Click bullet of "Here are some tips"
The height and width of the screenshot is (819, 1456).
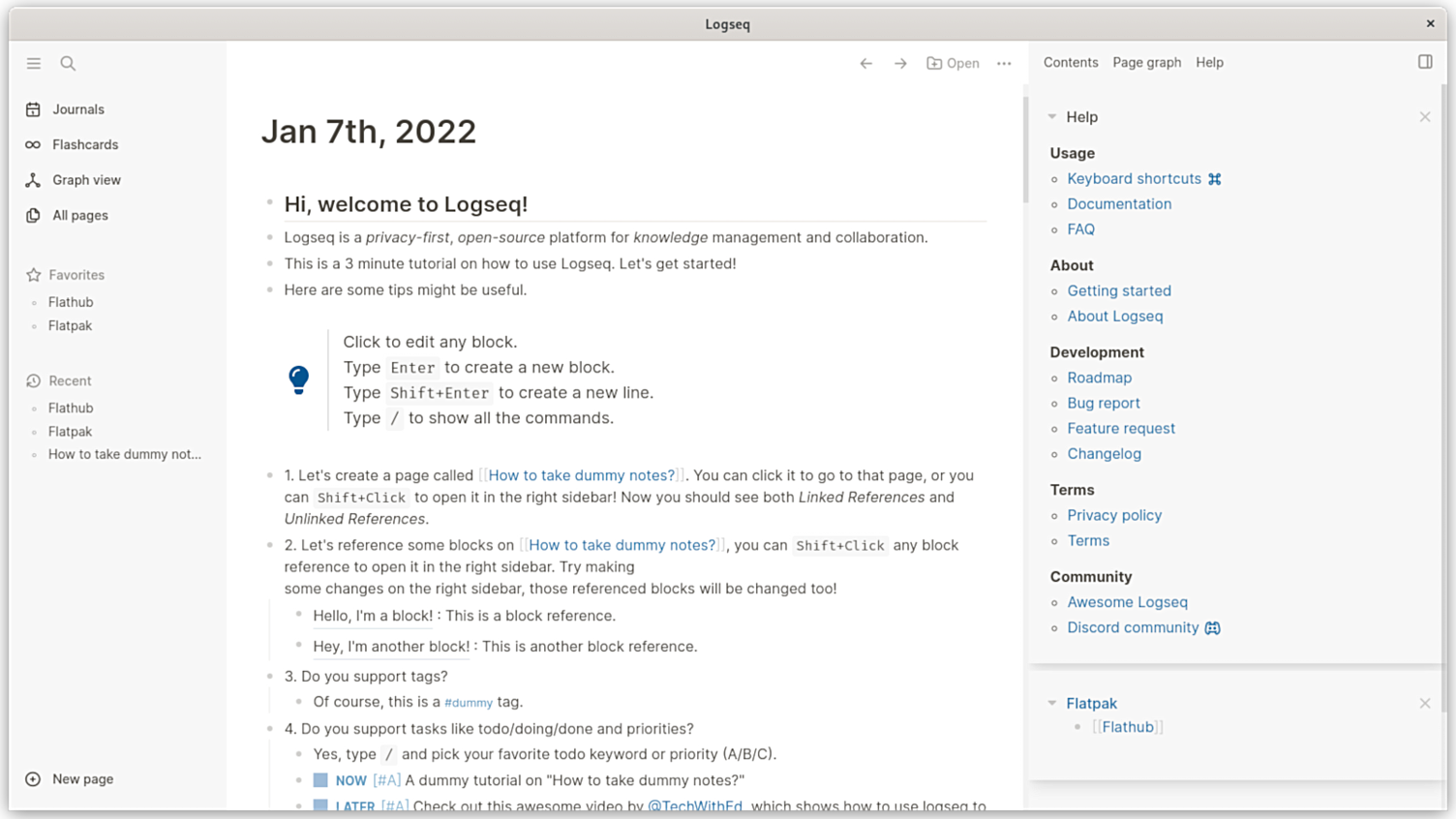point(269,289)
